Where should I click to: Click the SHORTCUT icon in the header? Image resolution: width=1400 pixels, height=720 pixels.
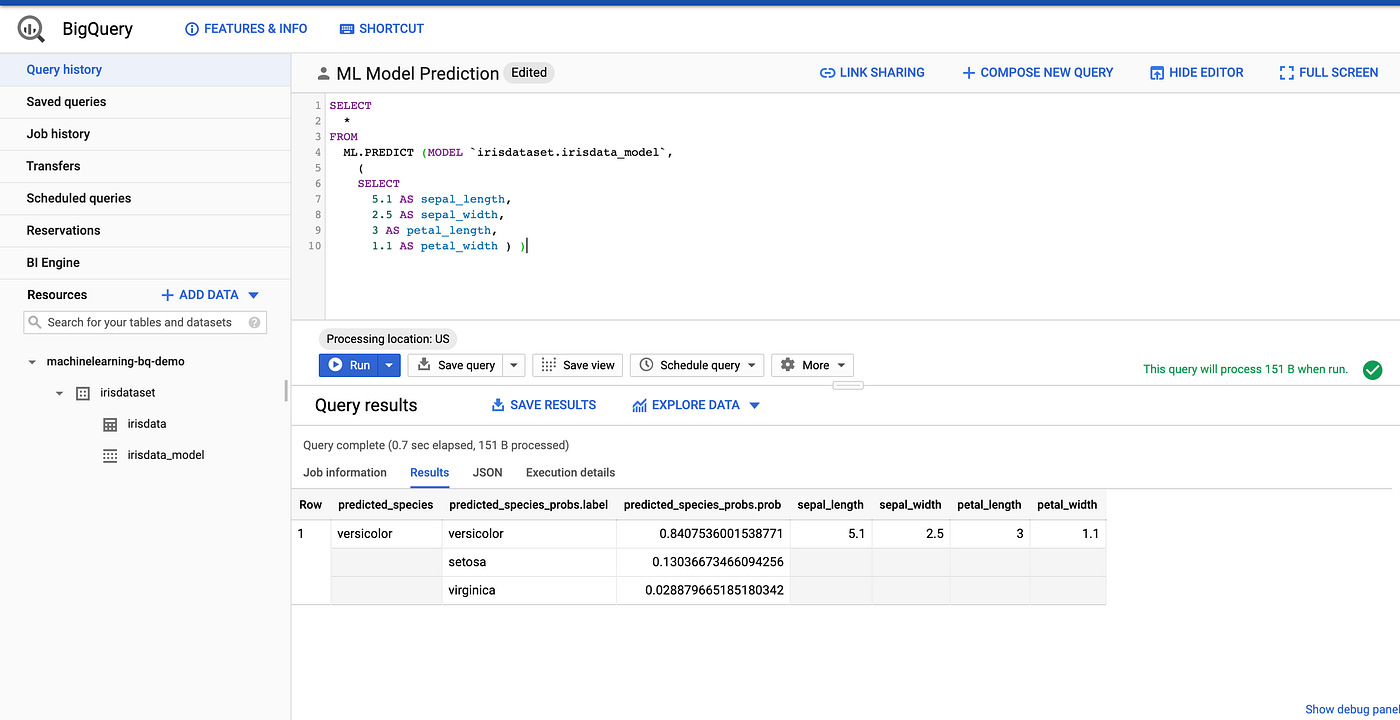point(345,28)
